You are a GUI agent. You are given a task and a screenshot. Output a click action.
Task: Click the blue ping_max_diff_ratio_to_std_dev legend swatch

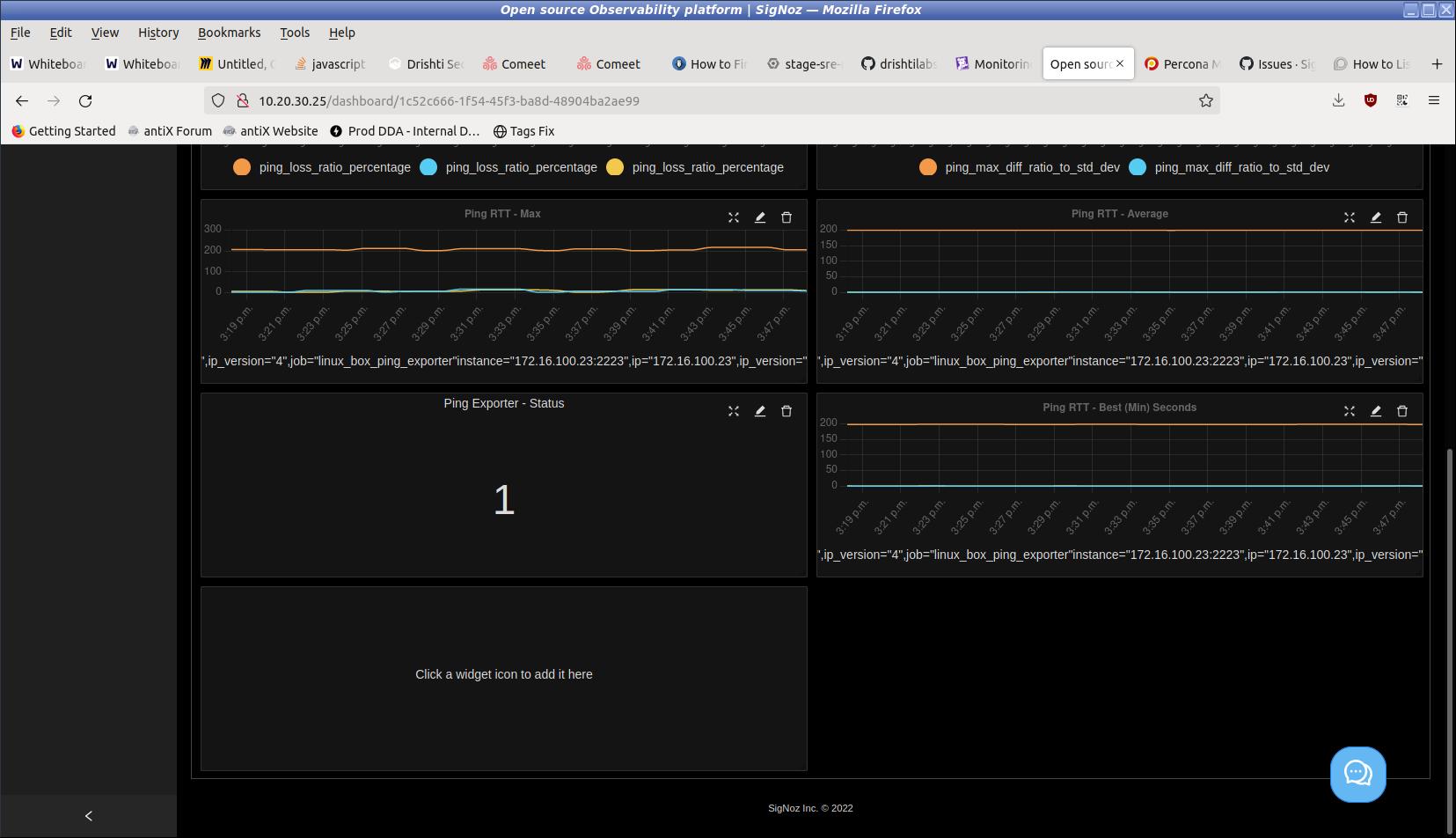1138,167
